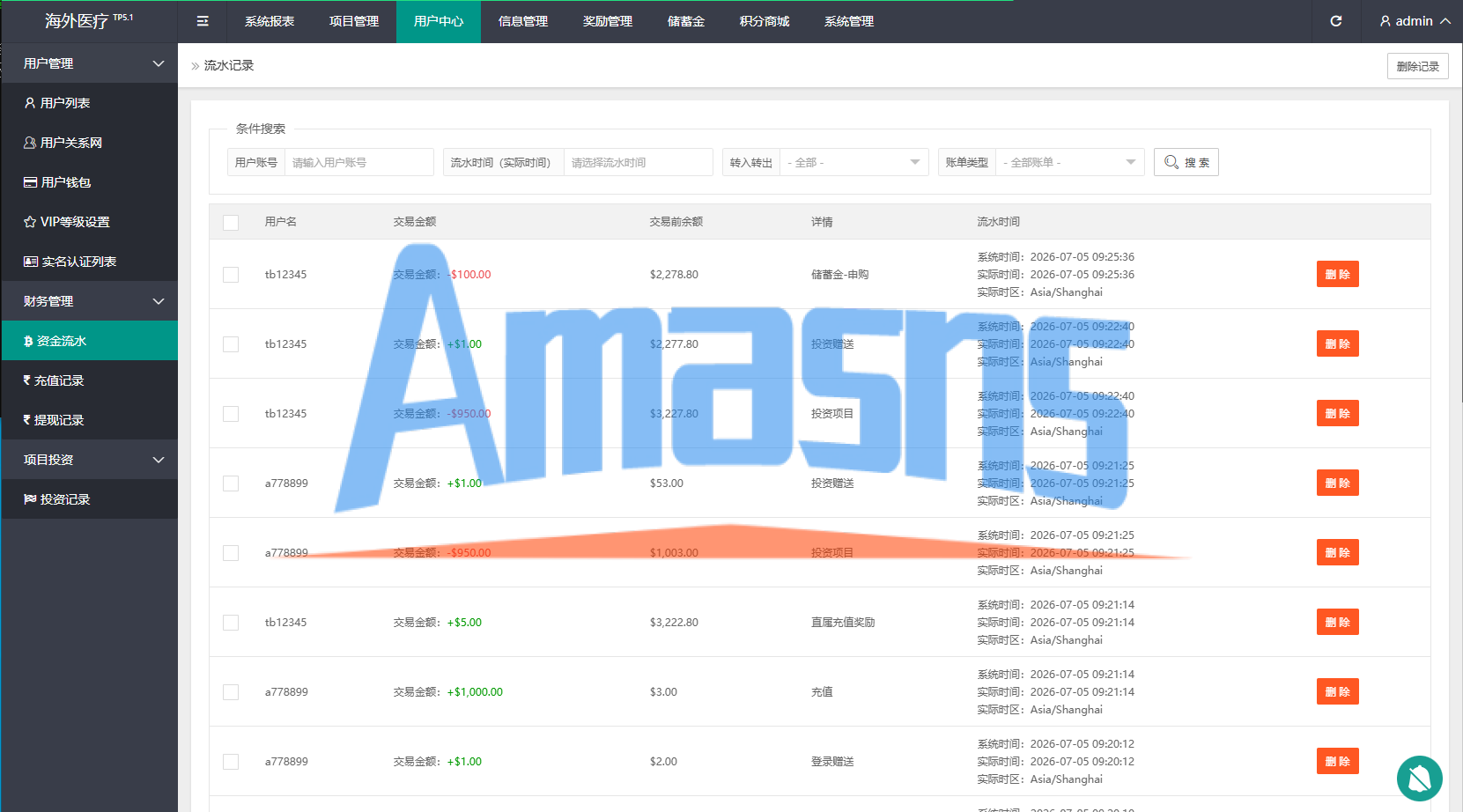Screen dimensions: 1463x812
Task: Click the floating bell-off notification icon
Action: click(x=1419, y=779)
